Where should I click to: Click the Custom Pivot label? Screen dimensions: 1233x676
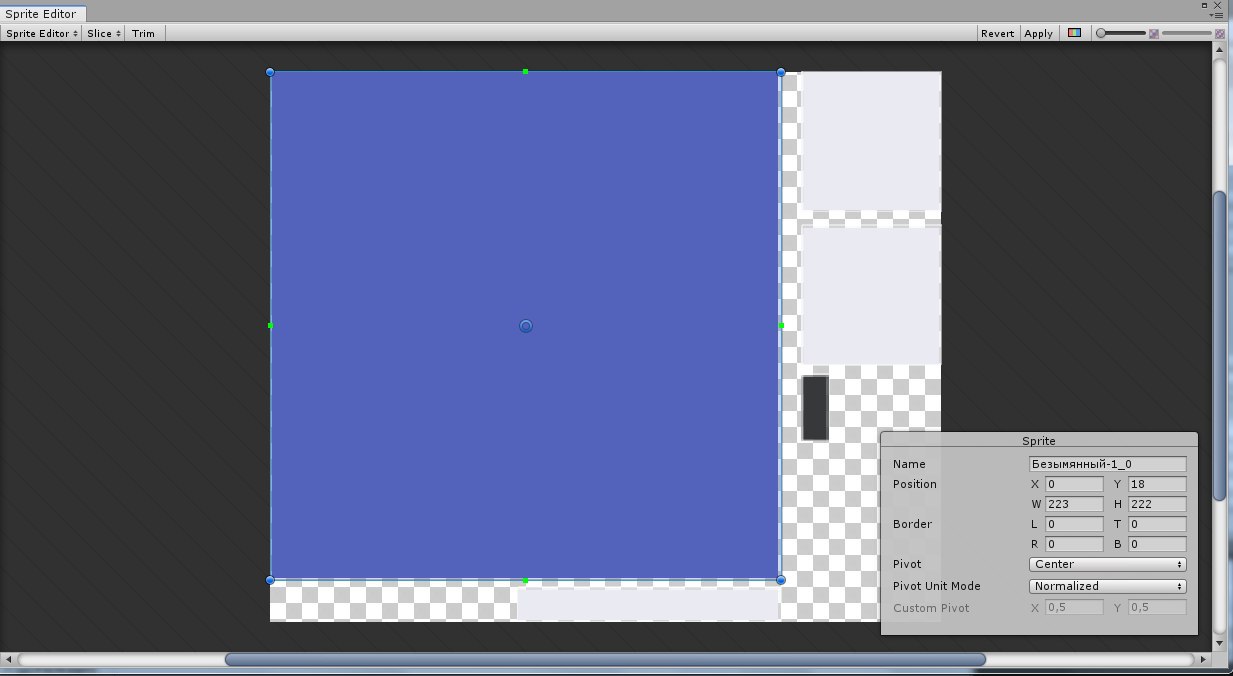click(931, 608)
